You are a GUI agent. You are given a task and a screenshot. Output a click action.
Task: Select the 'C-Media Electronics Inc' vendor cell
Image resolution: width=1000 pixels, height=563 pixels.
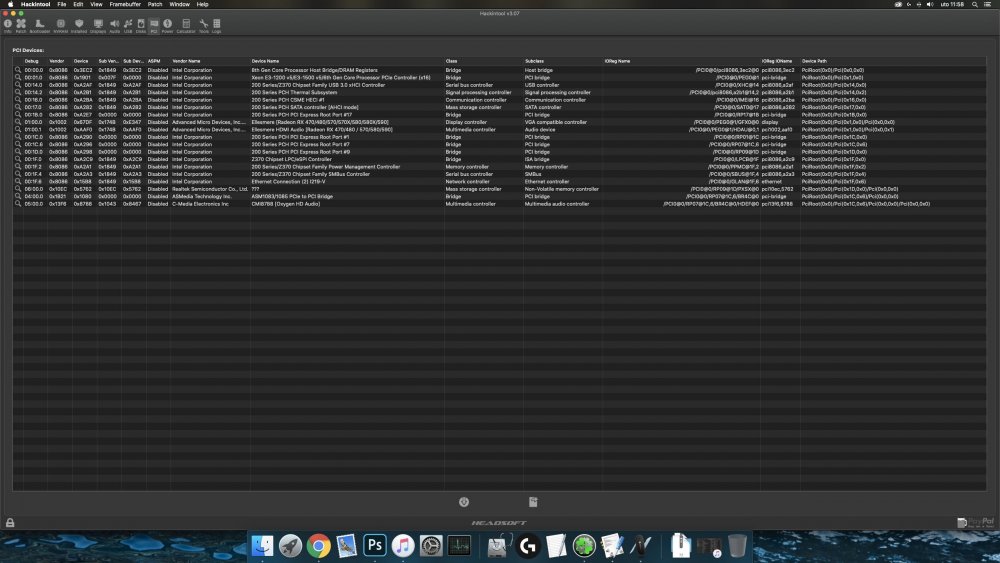200,203
